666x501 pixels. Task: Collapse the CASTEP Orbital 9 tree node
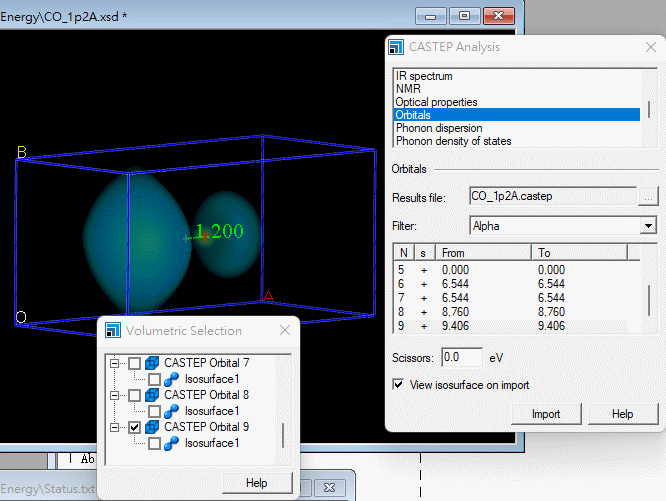pos(115,427)
